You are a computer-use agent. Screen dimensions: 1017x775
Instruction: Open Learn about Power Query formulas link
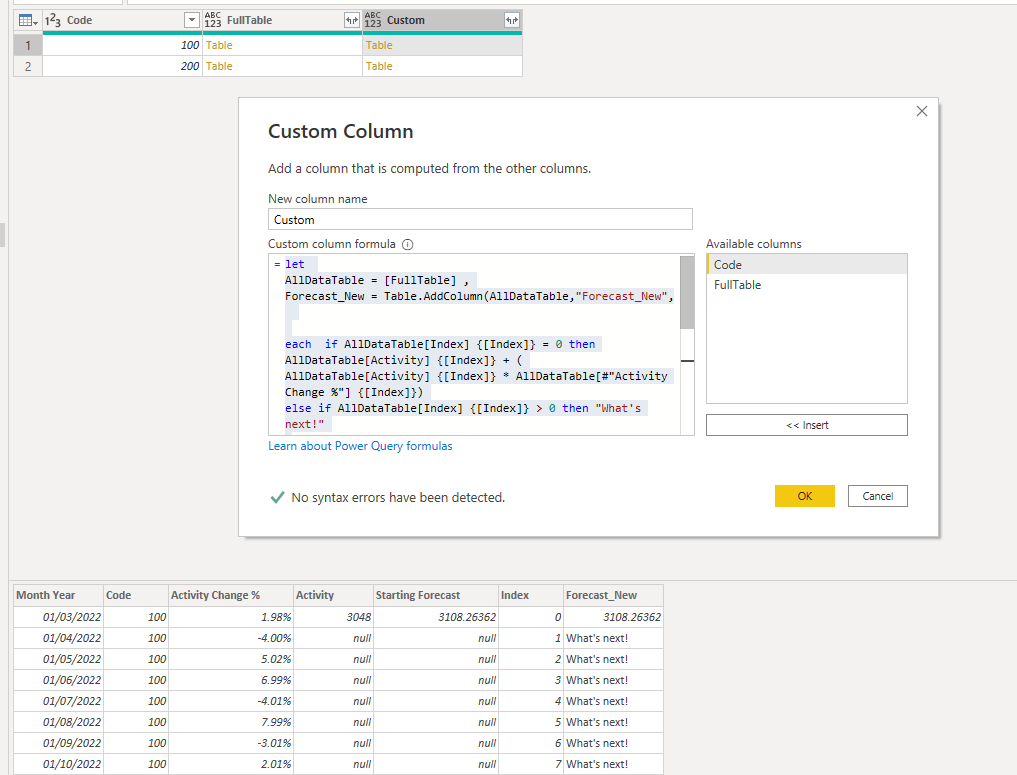coord(360,446)
